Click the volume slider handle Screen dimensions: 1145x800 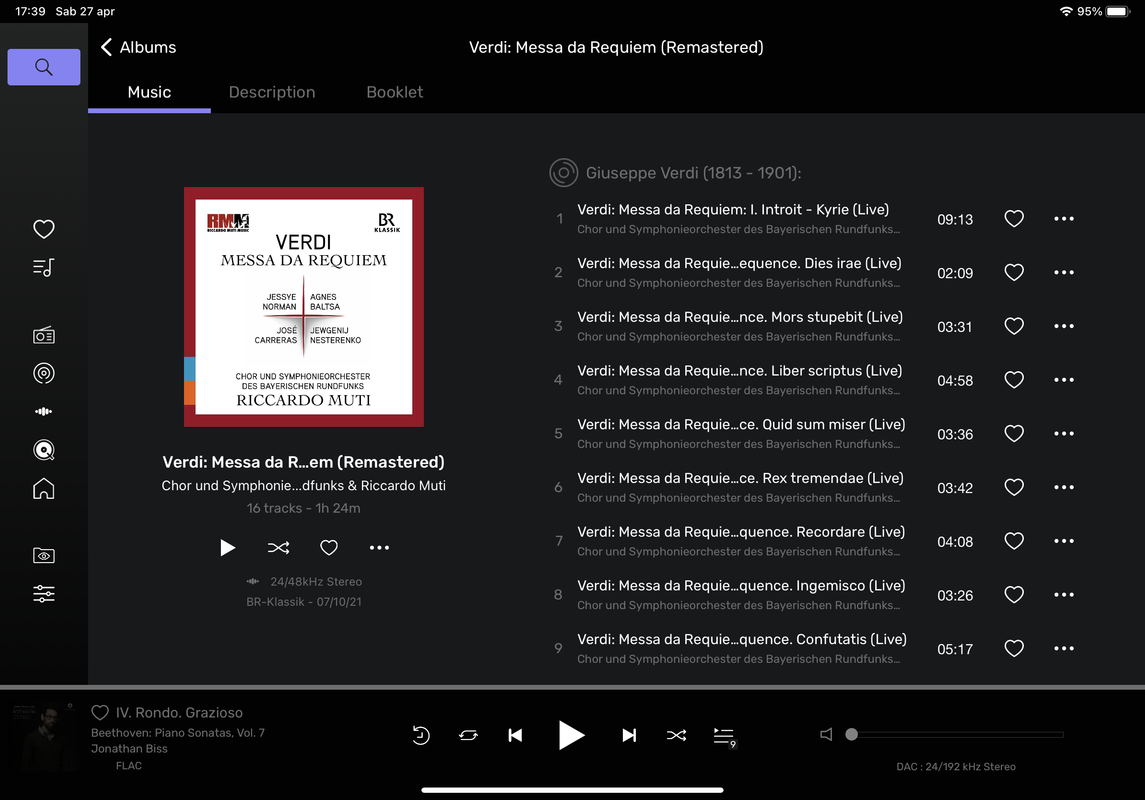(851, 734)
